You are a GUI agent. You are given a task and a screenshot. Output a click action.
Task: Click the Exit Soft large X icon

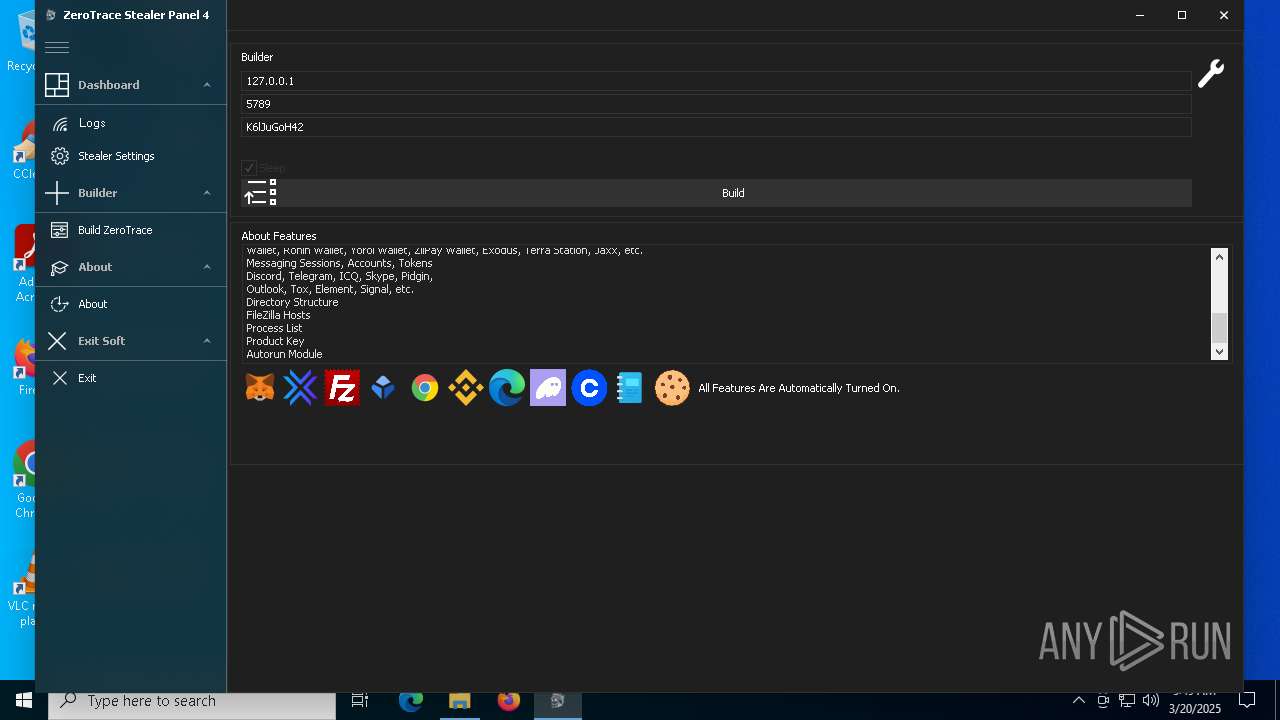point(57,341)
